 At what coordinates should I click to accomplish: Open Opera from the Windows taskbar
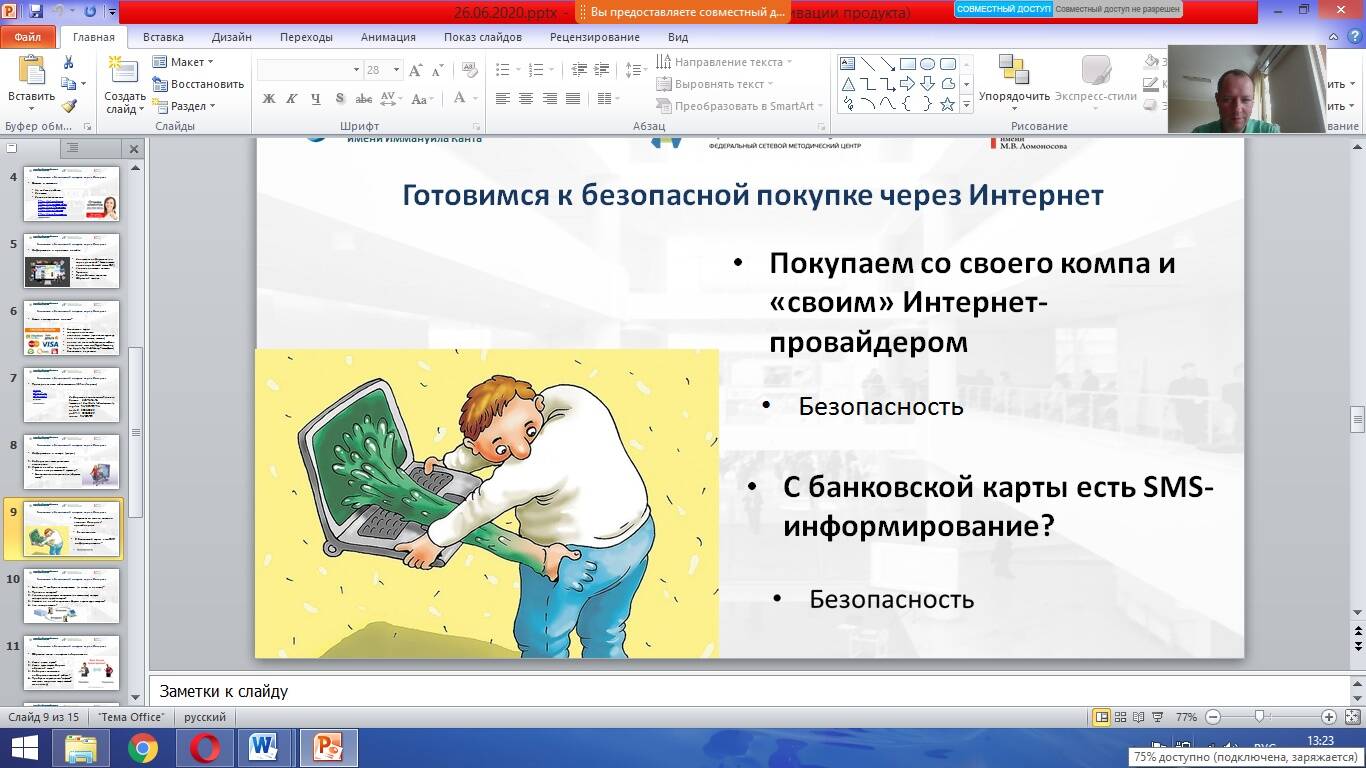click(205, 748)
